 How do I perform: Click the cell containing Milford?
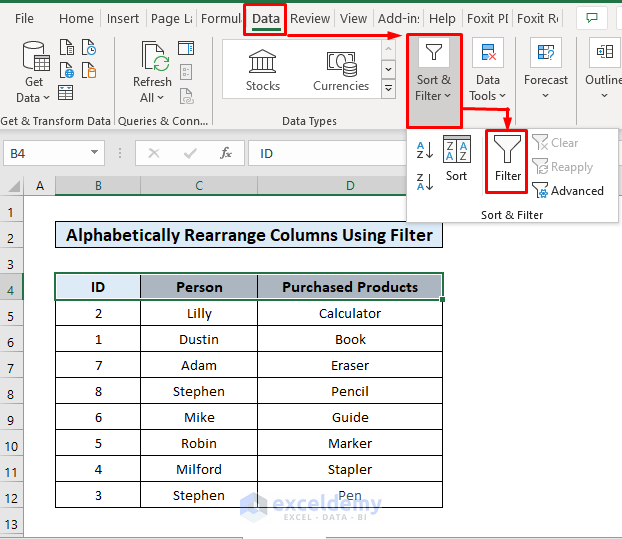199,469
